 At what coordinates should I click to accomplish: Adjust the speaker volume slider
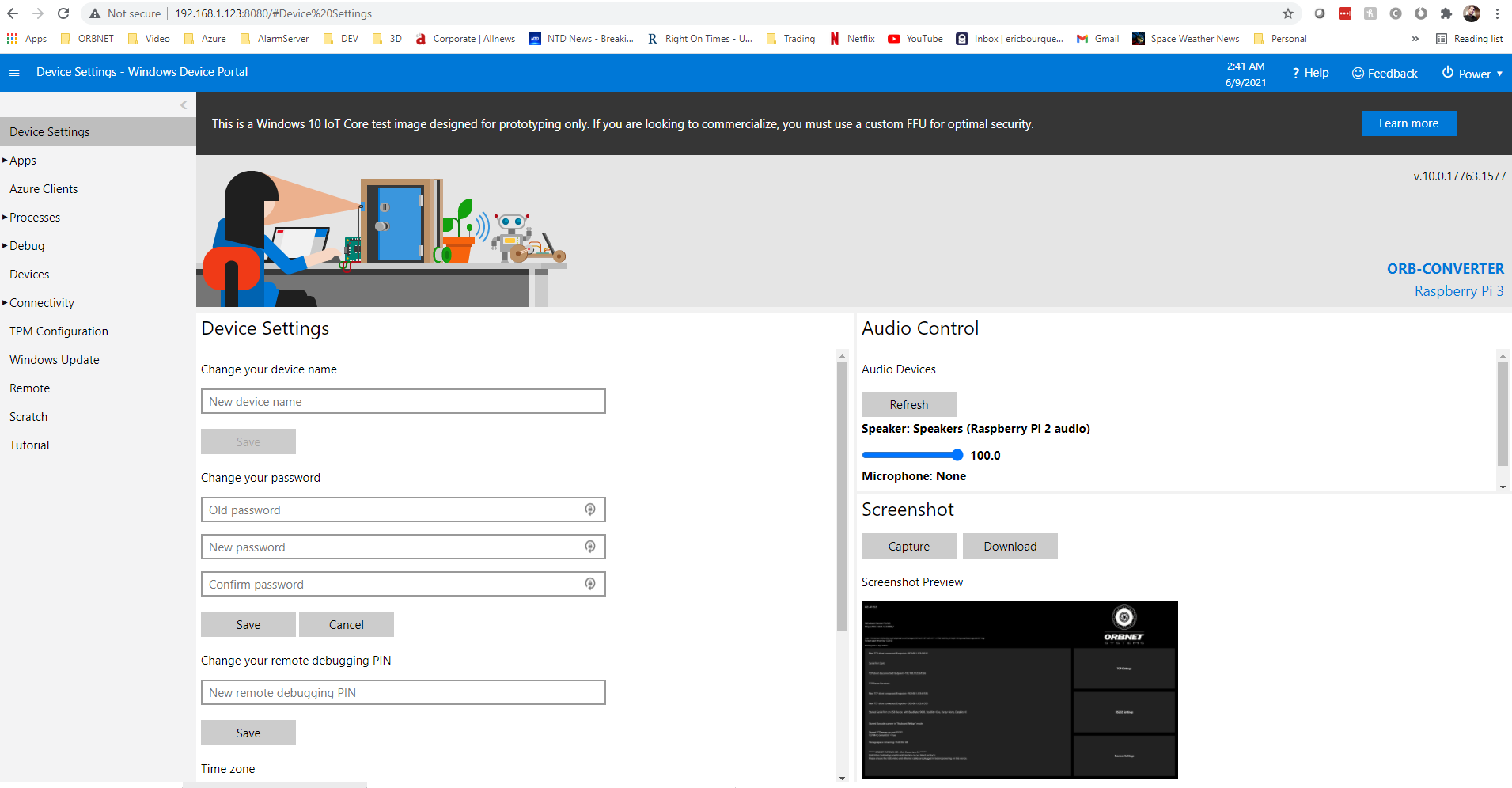point(912,455)
